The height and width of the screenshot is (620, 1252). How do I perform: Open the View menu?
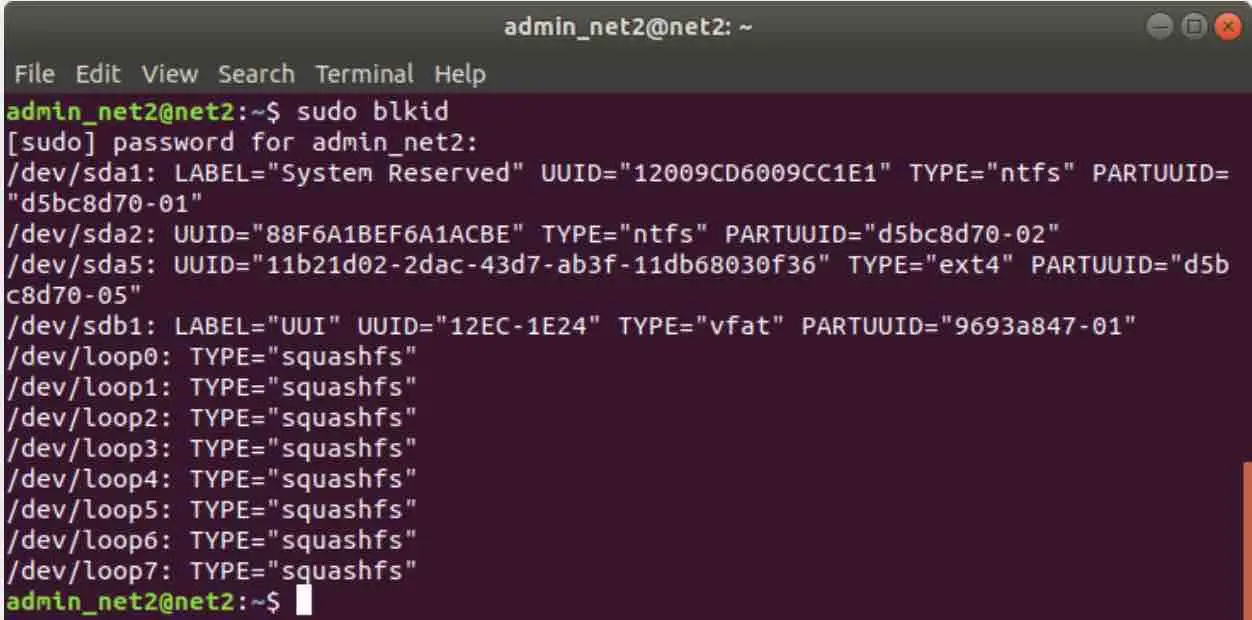170,74
